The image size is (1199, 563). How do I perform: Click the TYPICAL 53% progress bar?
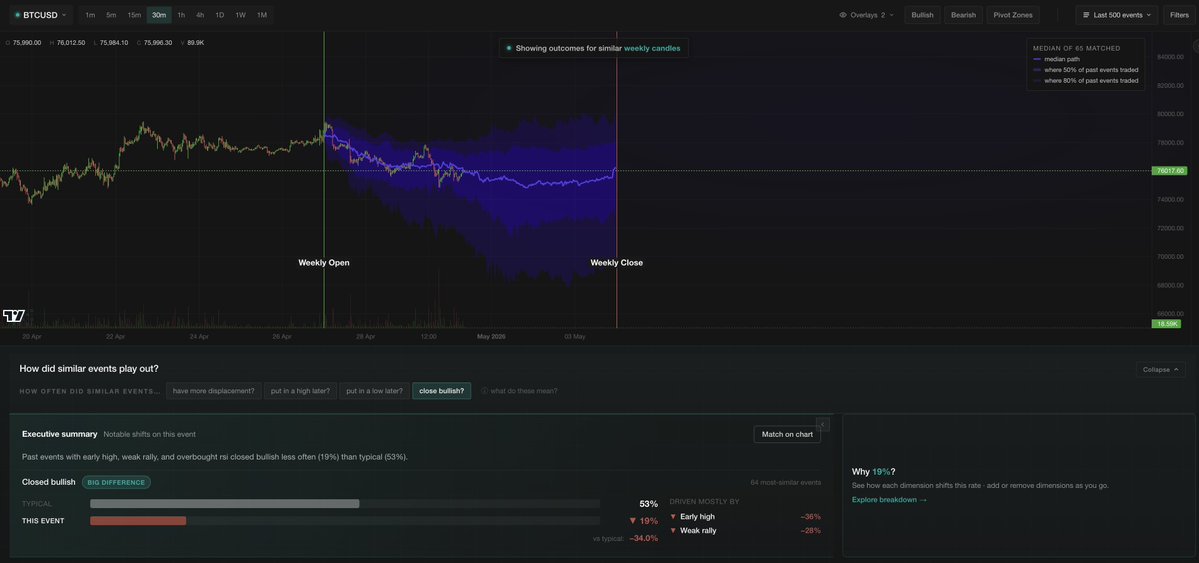(345, 504)
